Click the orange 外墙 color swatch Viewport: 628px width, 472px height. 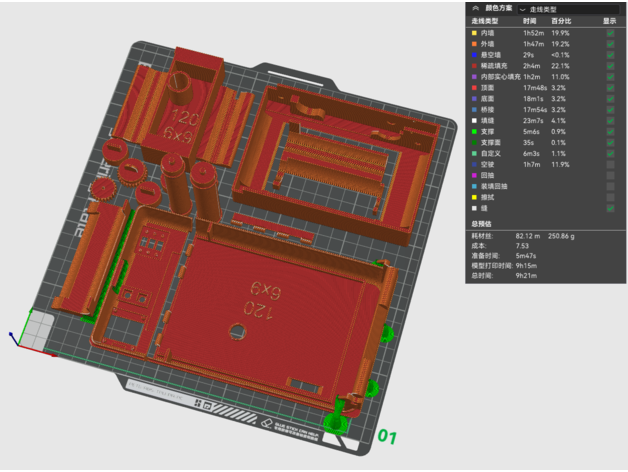tap(474, 44)
